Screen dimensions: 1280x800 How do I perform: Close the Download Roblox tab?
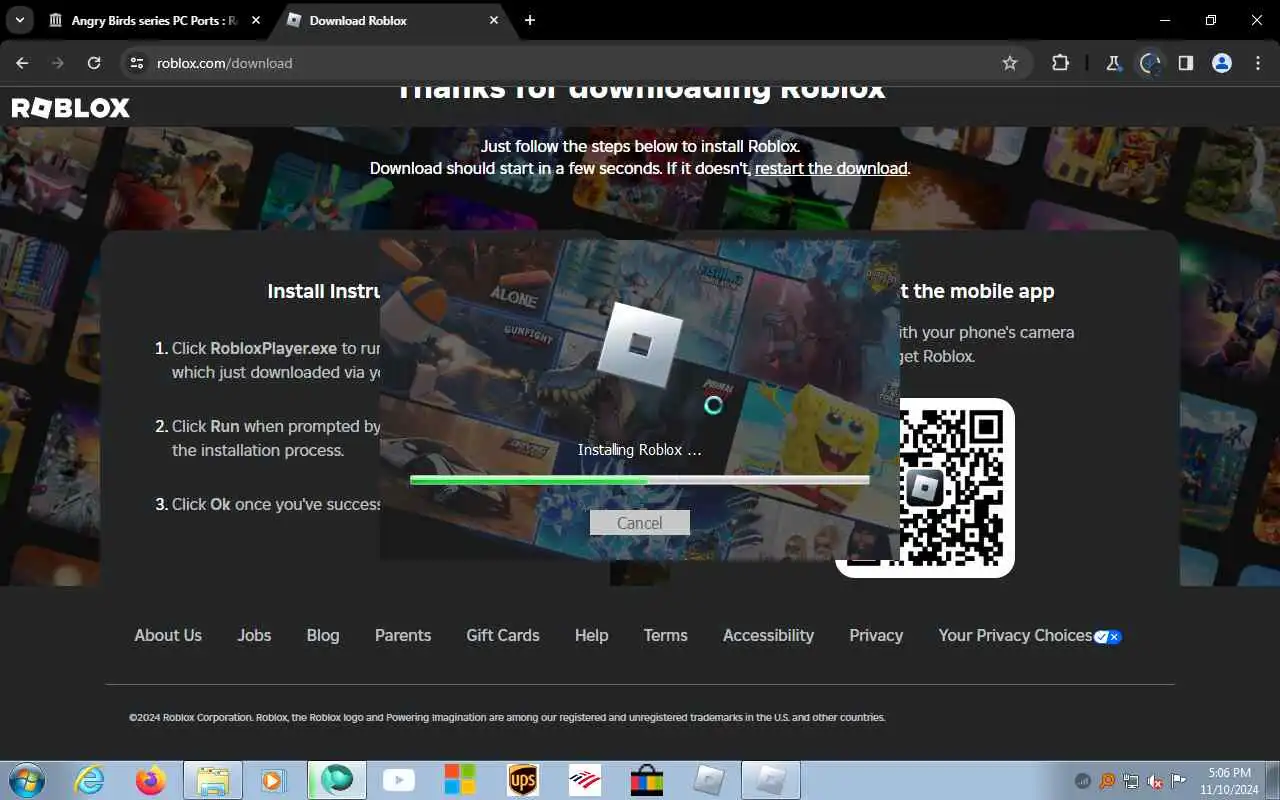tap(494, 20)
